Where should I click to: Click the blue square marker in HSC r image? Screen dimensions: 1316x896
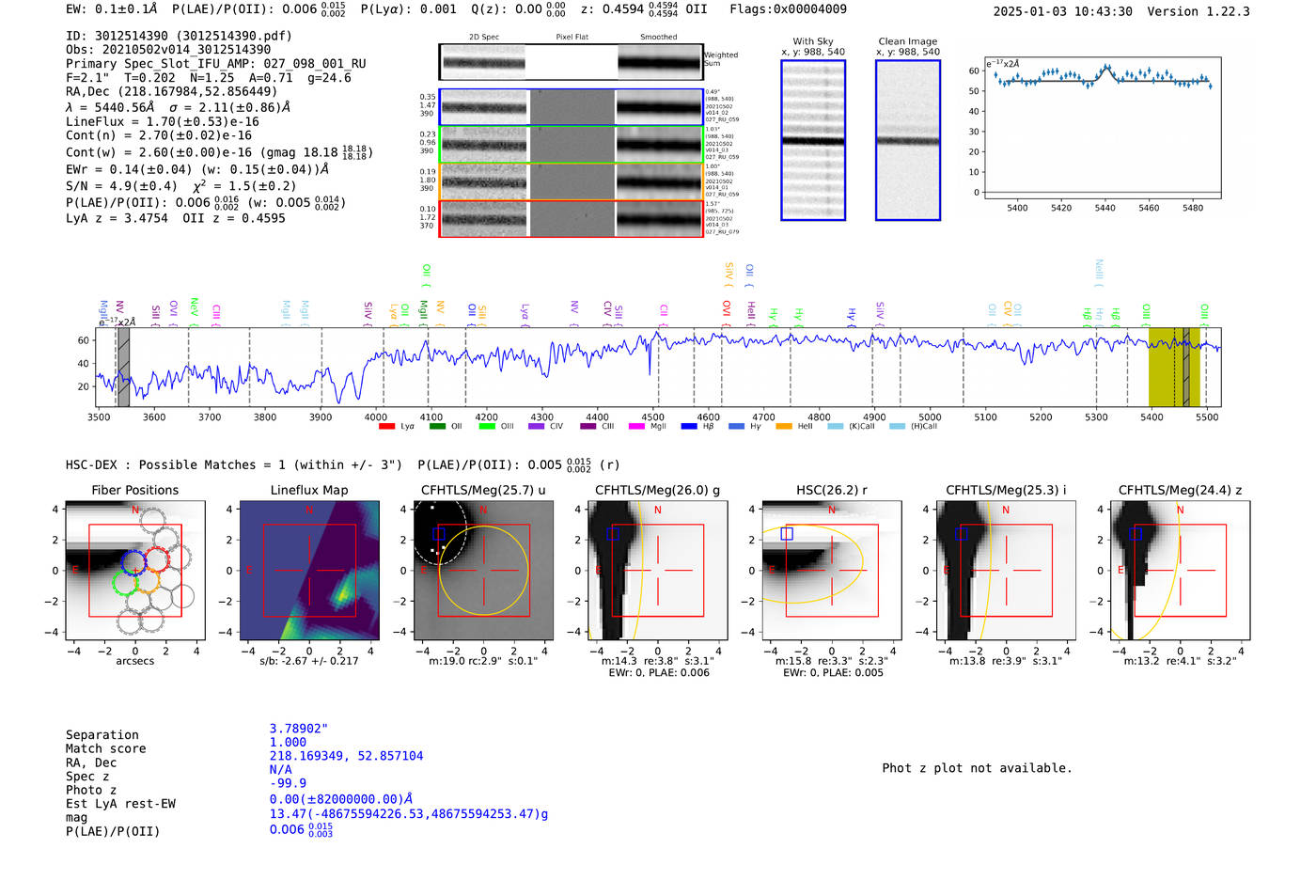[x=787, y=534]
